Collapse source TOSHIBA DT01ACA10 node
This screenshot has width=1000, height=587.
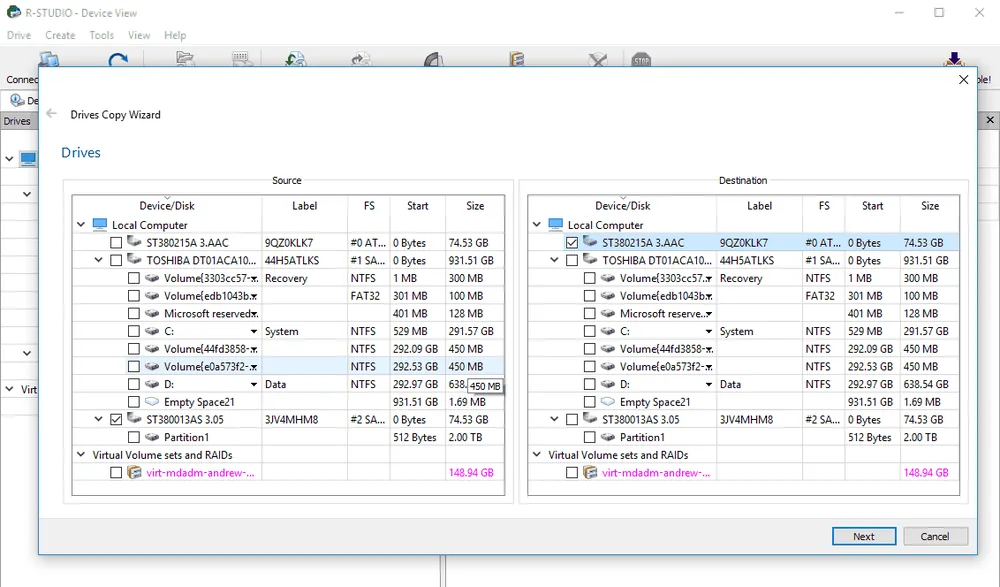pyautogui.click(x=98, y=260)
